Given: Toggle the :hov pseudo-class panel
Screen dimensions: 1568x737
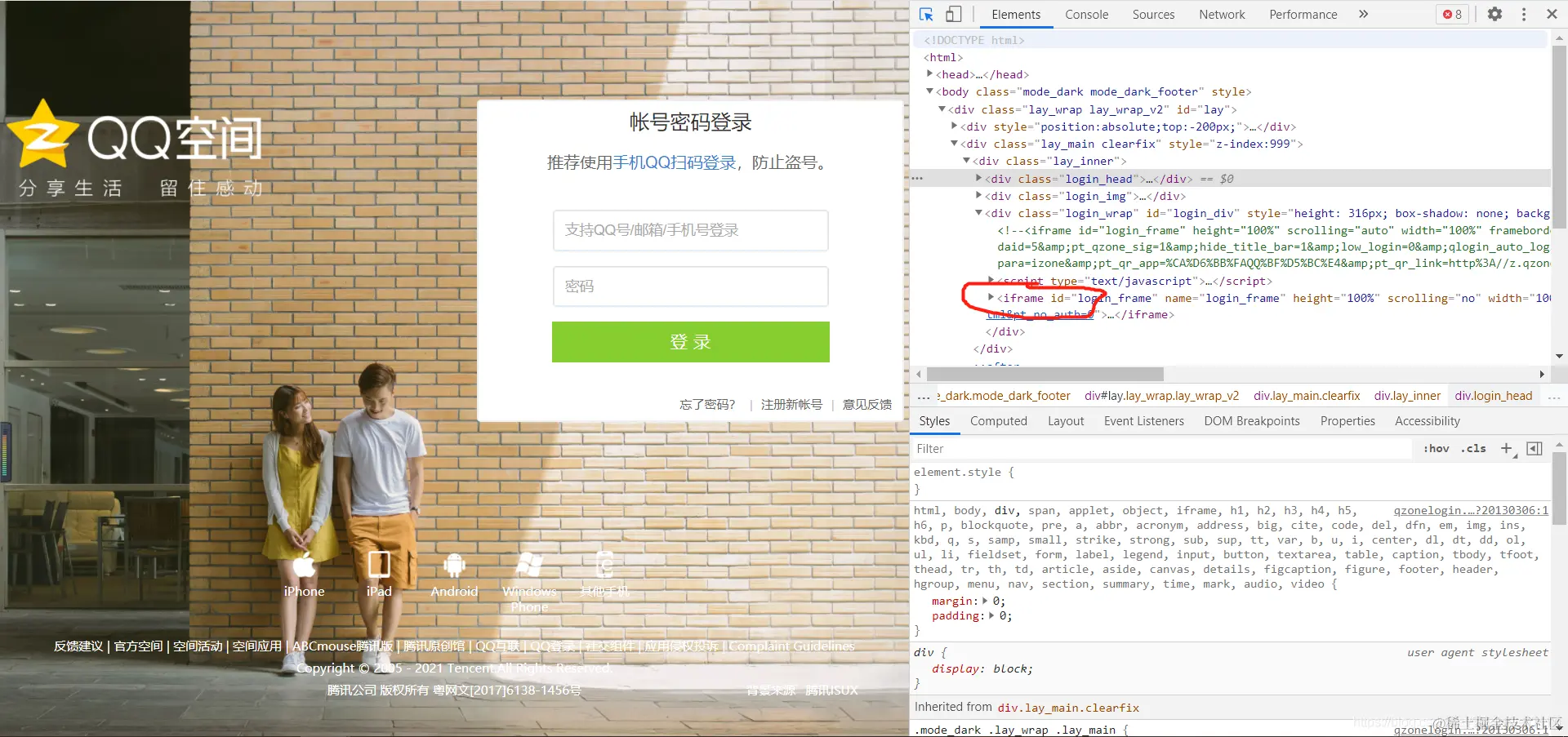Looking at the screenshot, I should point(1436,448).
